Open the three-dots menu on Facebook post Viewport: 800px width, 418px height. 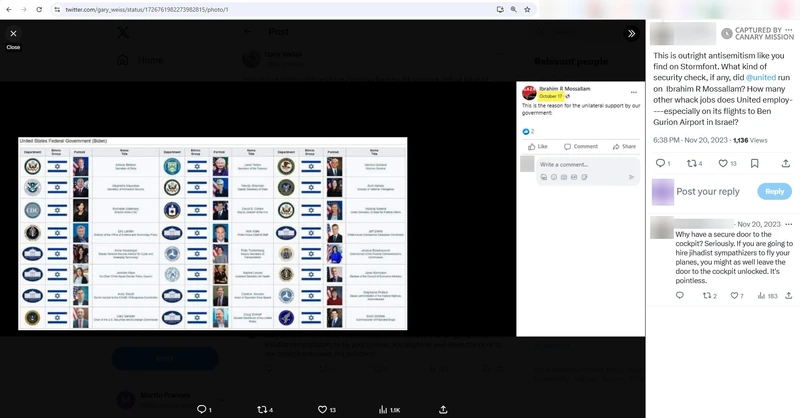634,92
